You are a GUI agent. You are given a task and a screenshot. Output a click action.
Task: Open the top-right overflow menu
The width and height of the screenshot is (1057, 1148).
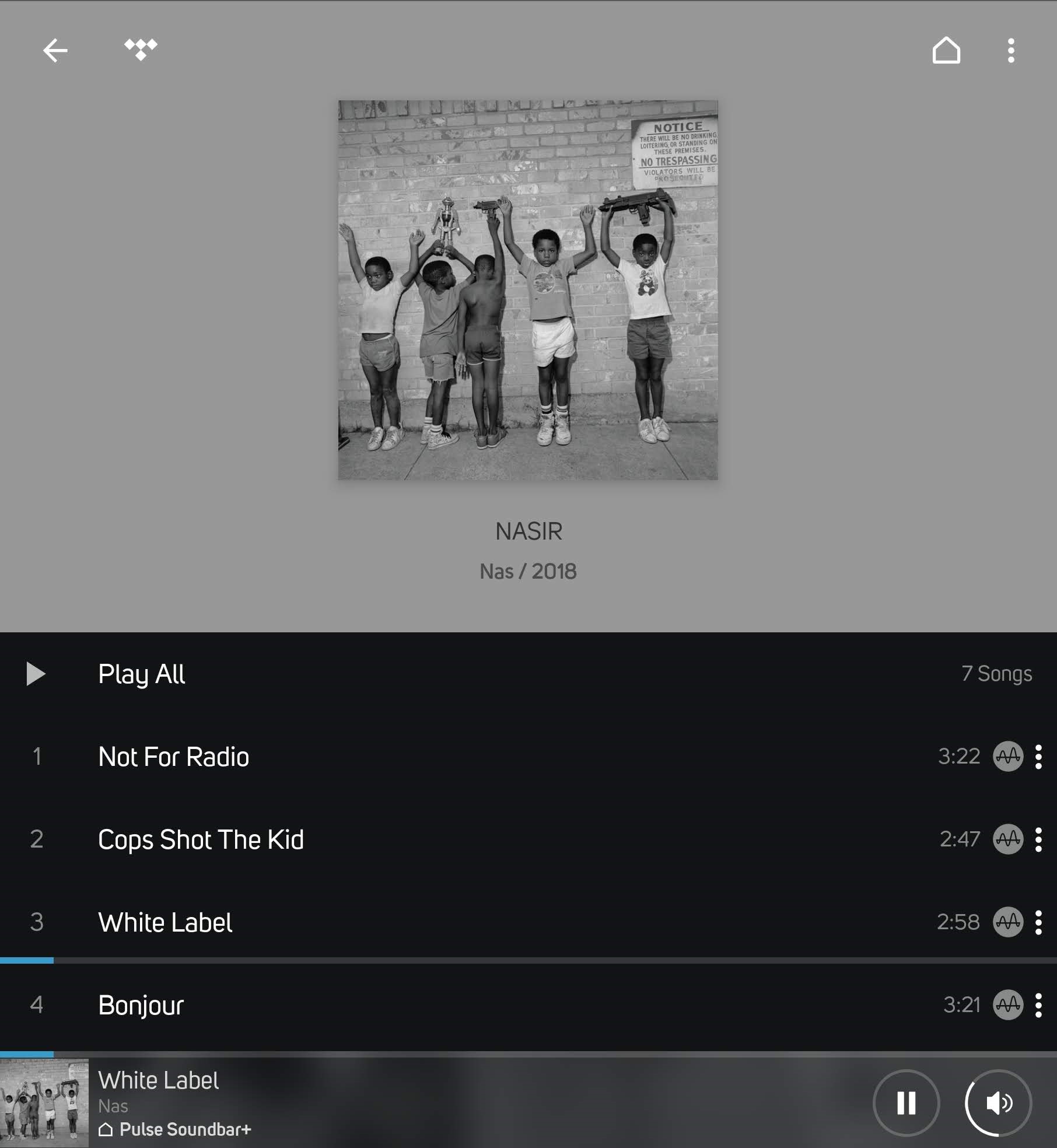coord(1011,51)
